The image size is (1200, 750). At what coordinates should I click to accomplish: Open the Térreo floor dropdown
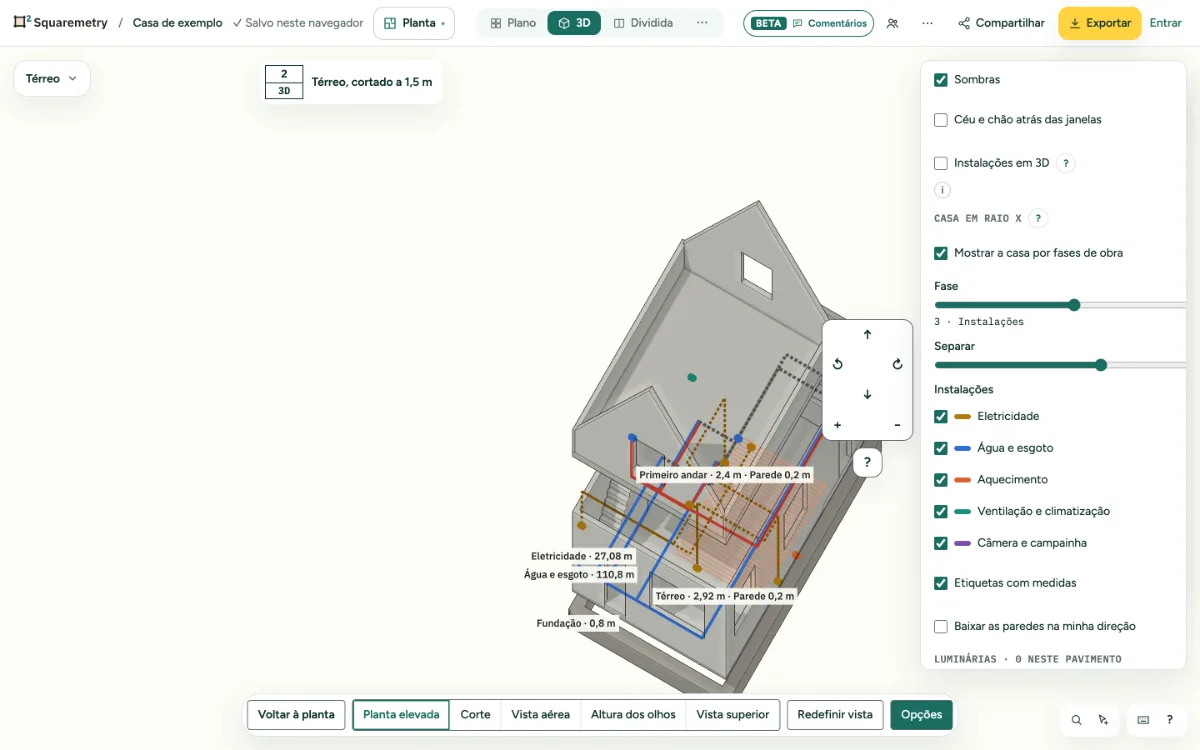tap(52, 78)
